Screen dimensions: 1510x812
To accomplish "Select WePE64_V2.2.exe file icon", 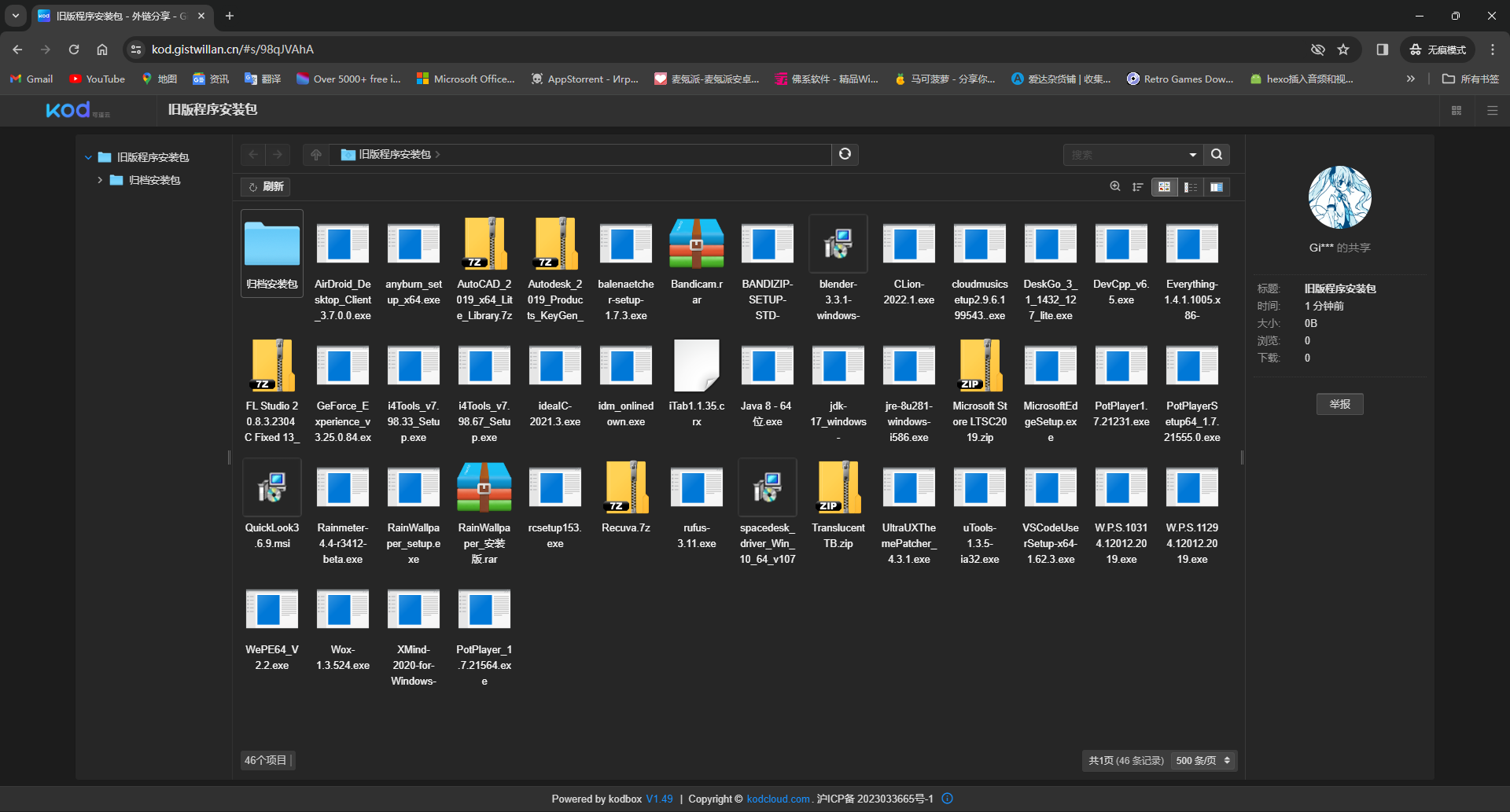I will [272, 609].
